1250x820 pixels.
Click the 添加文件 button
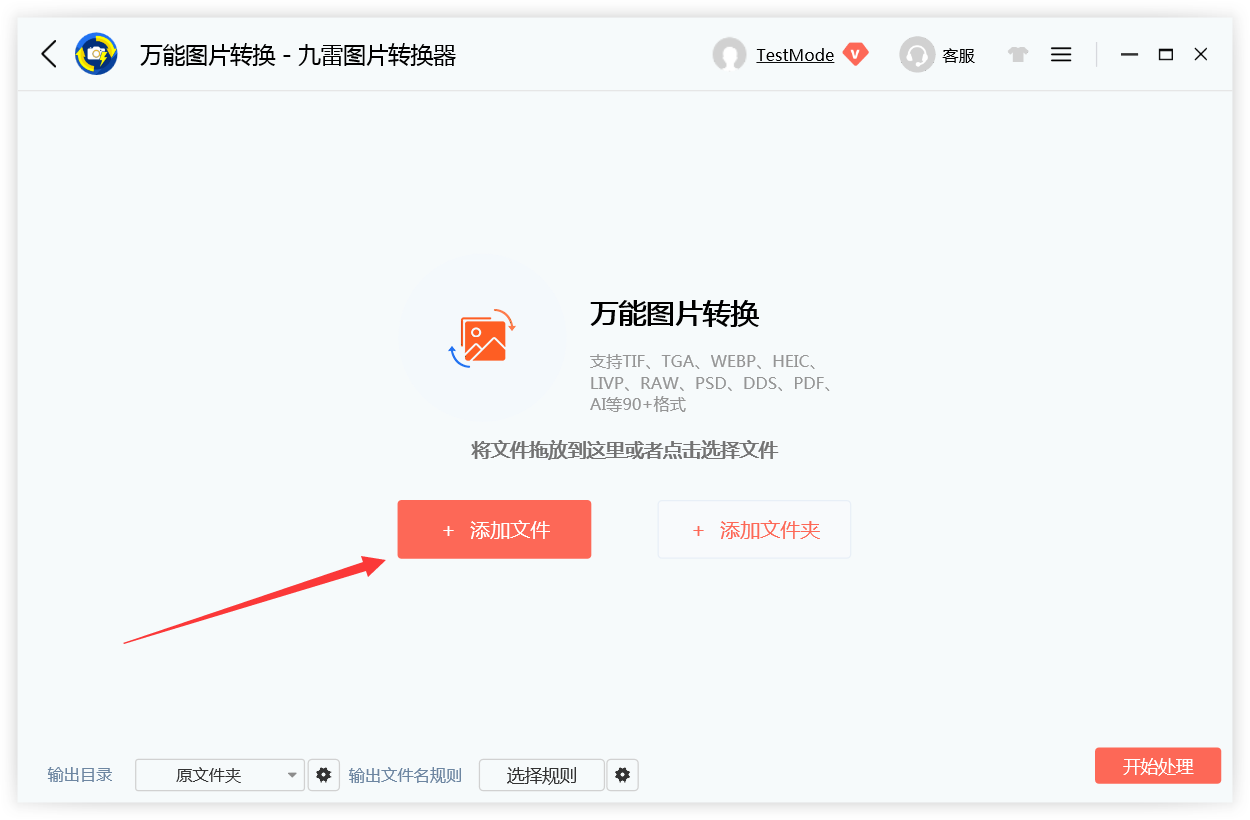(494, 530)
